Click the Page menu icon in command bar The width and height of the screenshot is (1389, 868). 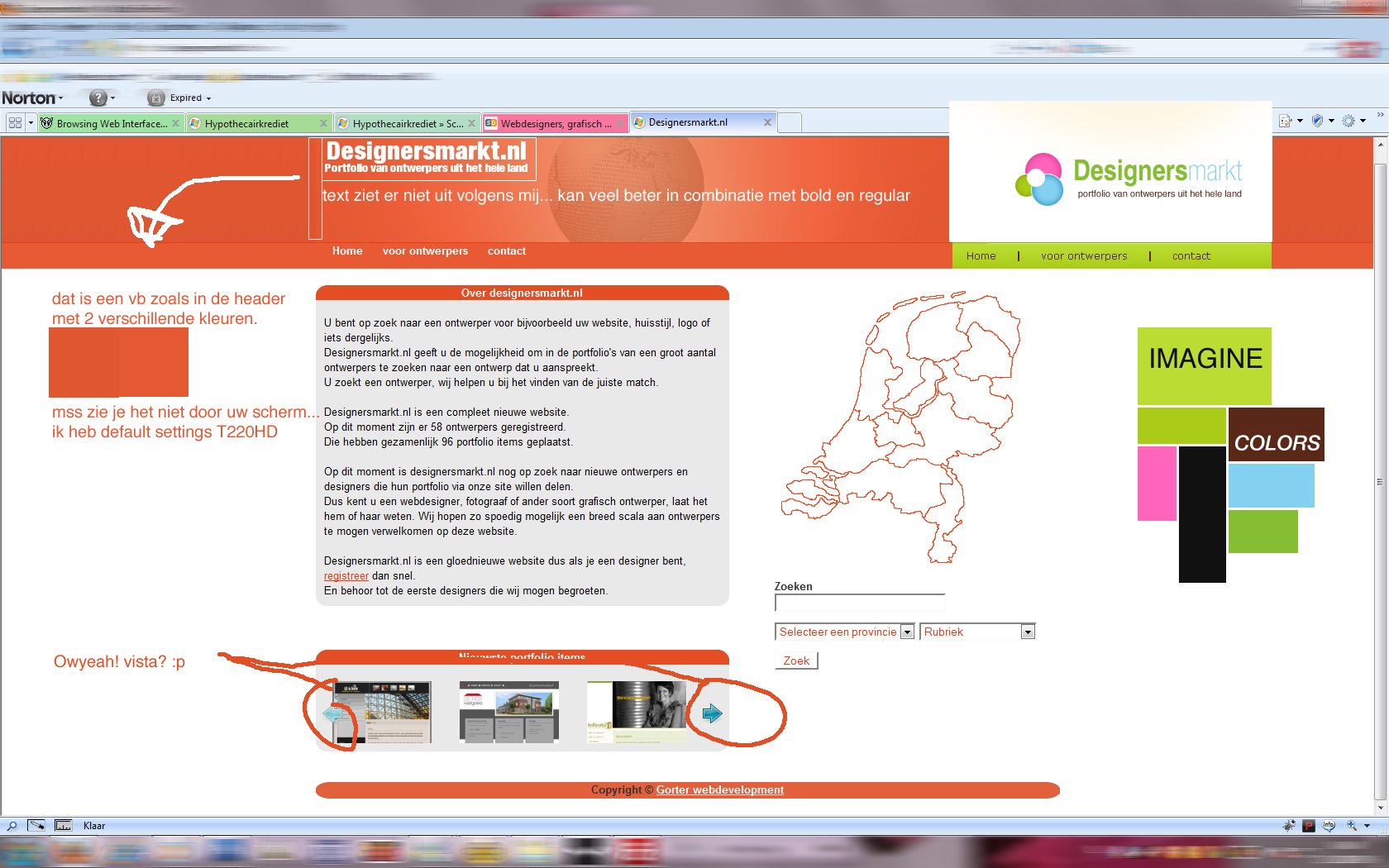(1286, 121)
